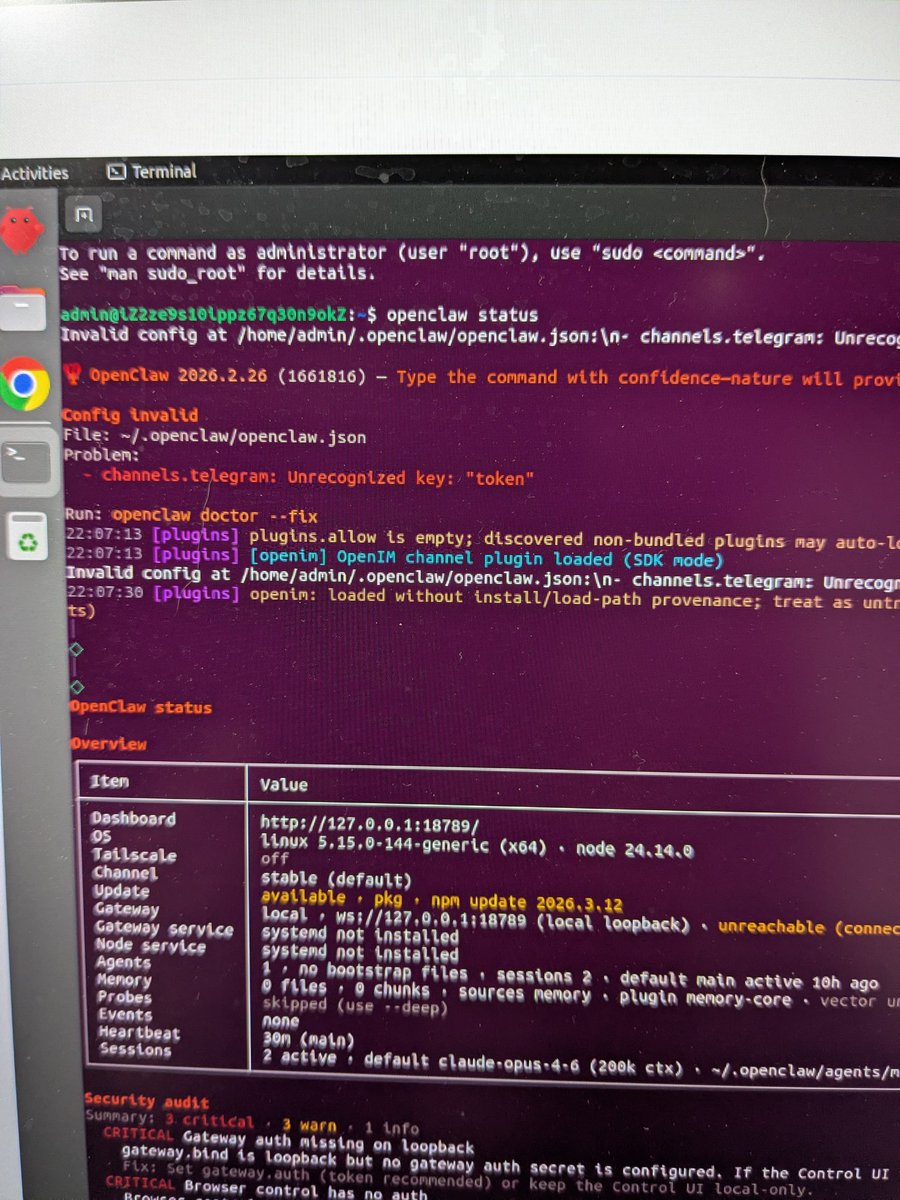The width and height of the screenshot is (900, 1200).
Task: Click the 'Overview' section heading
Action: [108, 744]
